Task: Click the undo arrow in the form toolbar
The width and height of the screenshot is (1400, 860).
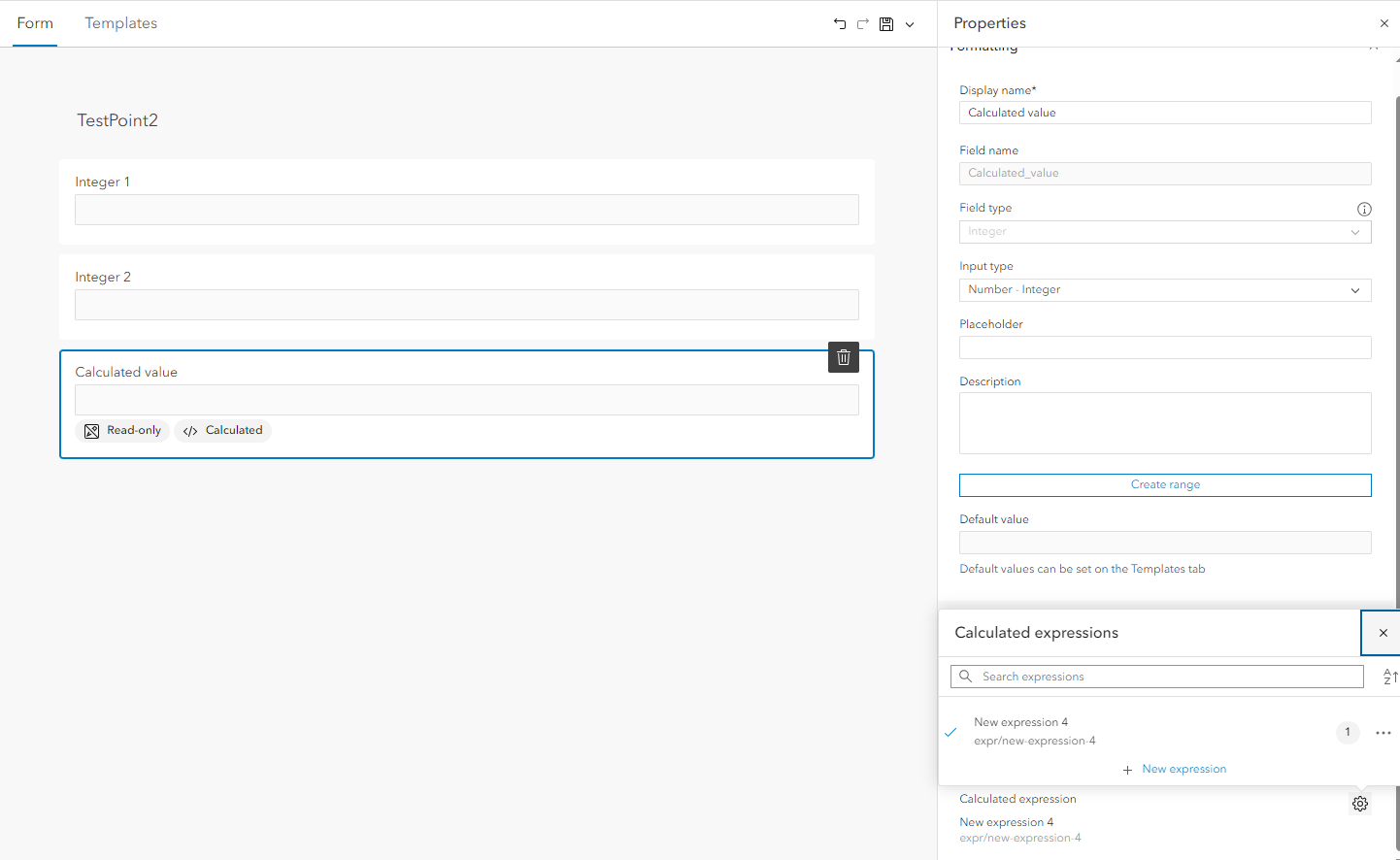Action: (840, 24)
